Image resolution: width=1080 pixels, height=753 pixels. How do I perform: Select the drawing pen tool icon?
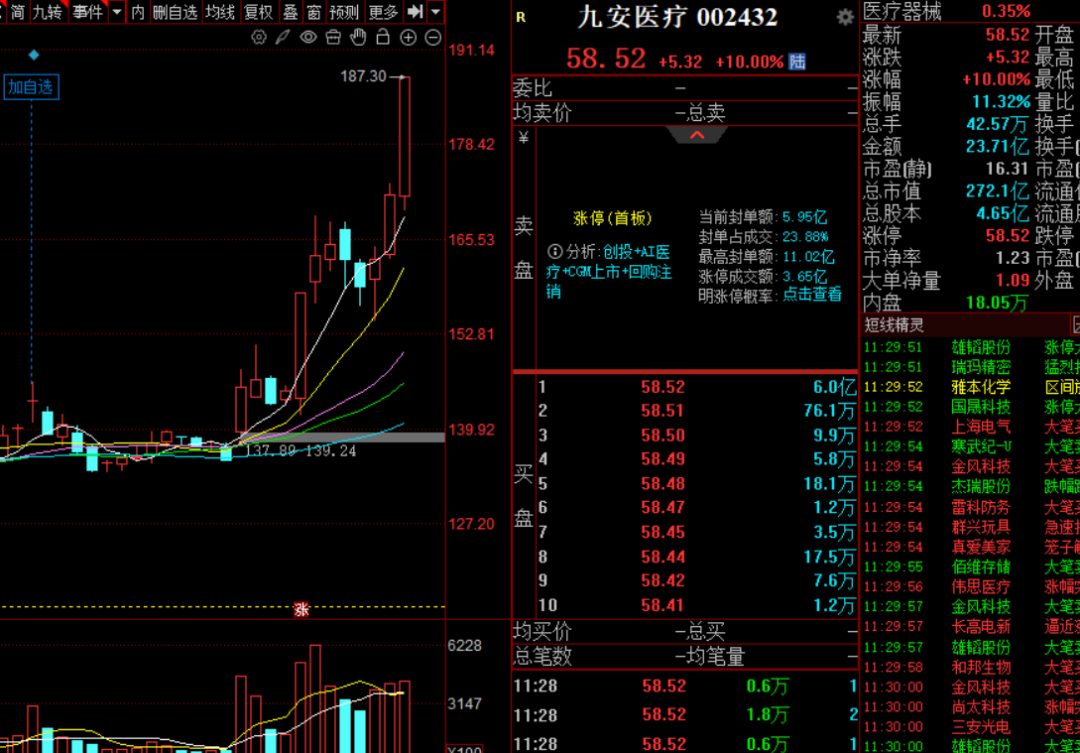click(x=283, y=37)
